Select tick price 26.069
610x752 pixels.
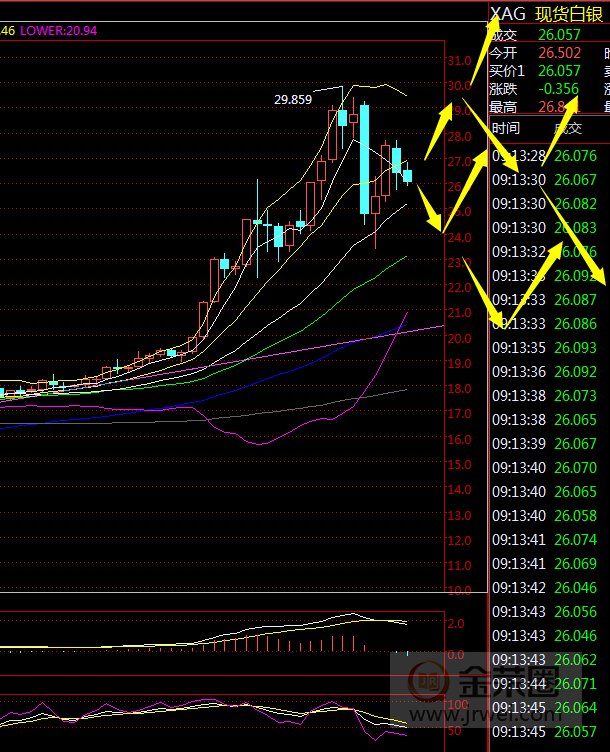tap(575, 564)
